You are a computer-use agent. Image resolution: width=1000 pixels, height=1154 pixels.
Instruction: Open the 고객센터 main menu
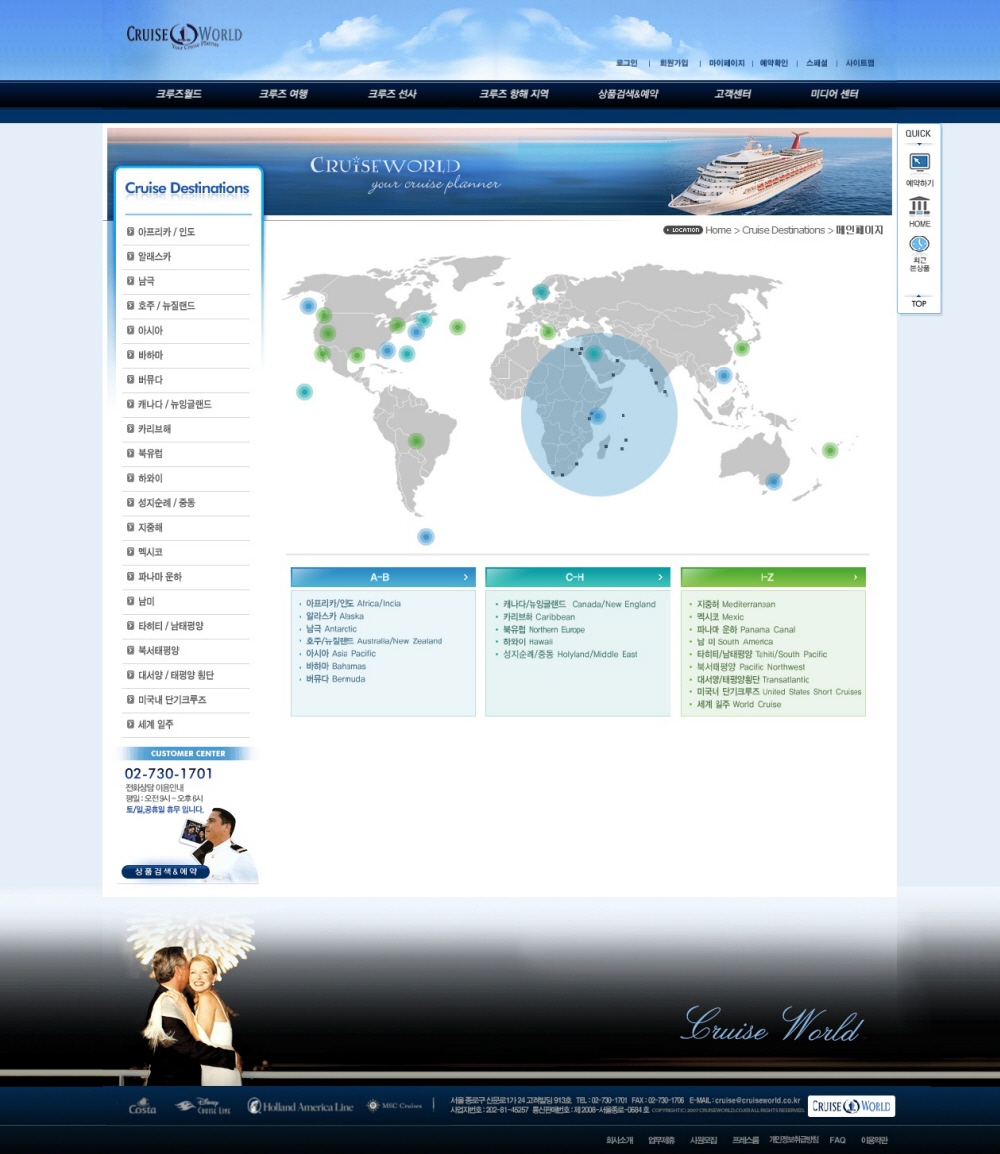point(732,94)
